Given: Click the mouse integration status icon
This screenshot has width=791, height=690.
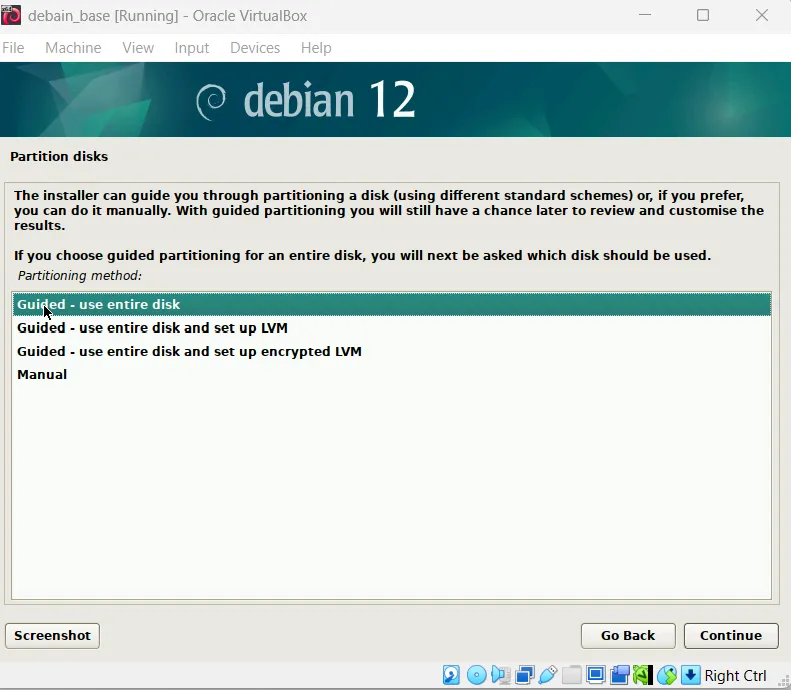Looking at the screenshot, I should 666,675.
